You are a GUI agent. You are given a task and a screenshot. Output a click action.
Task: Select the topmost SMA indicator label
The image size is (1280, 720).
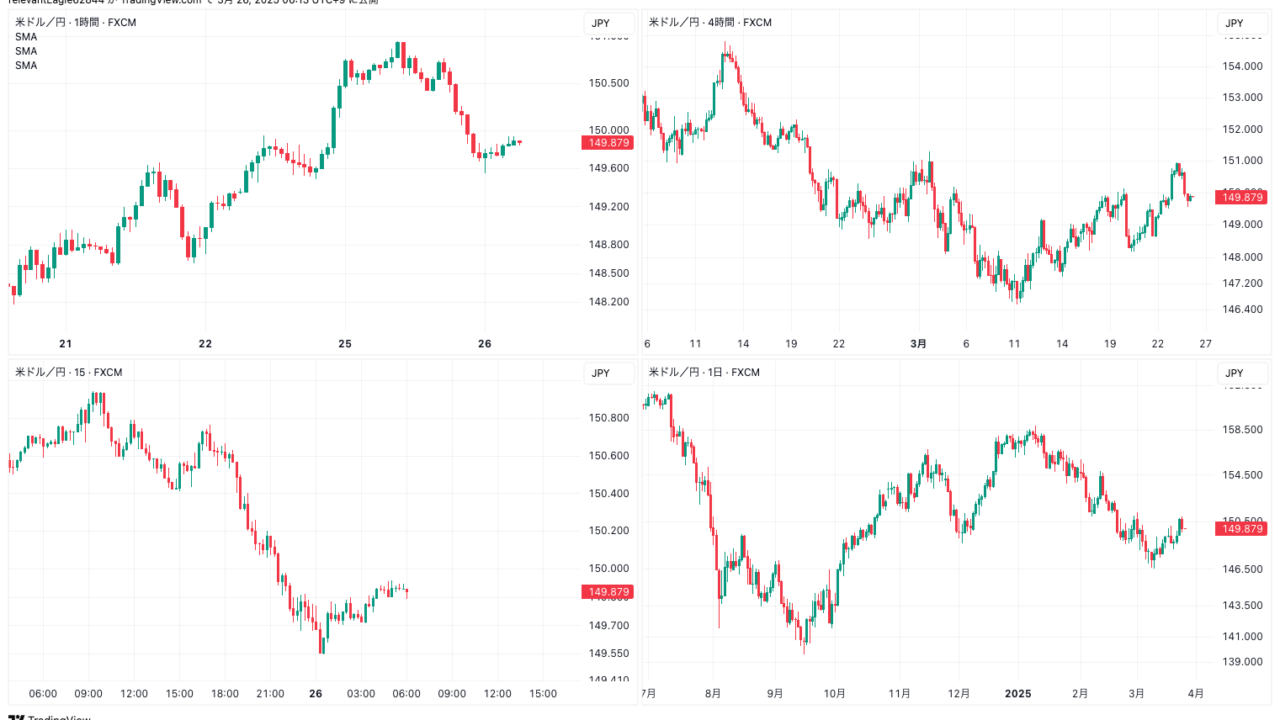click(26, 37)
